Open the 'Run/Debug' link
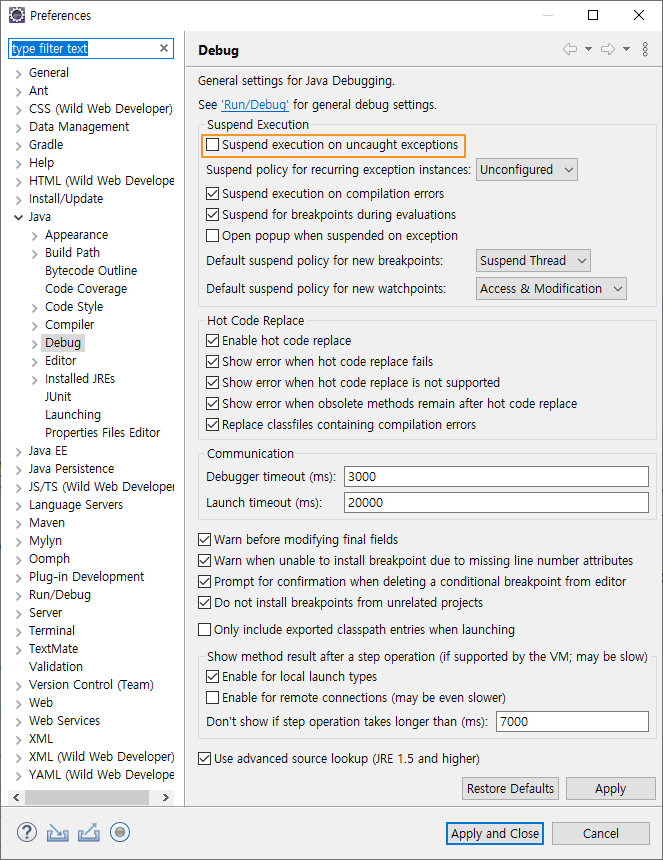 [x=255, y=105]
